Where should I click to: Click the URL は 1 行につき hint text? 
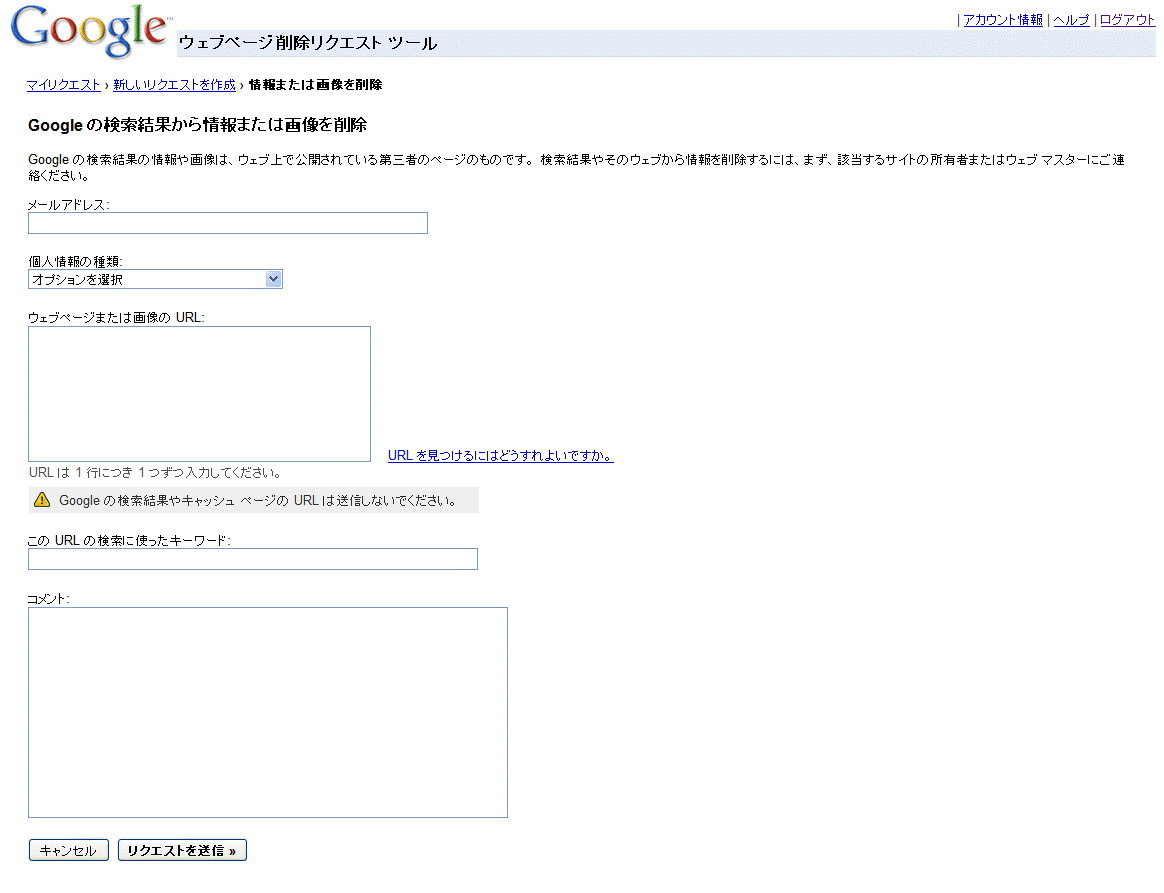156,472
